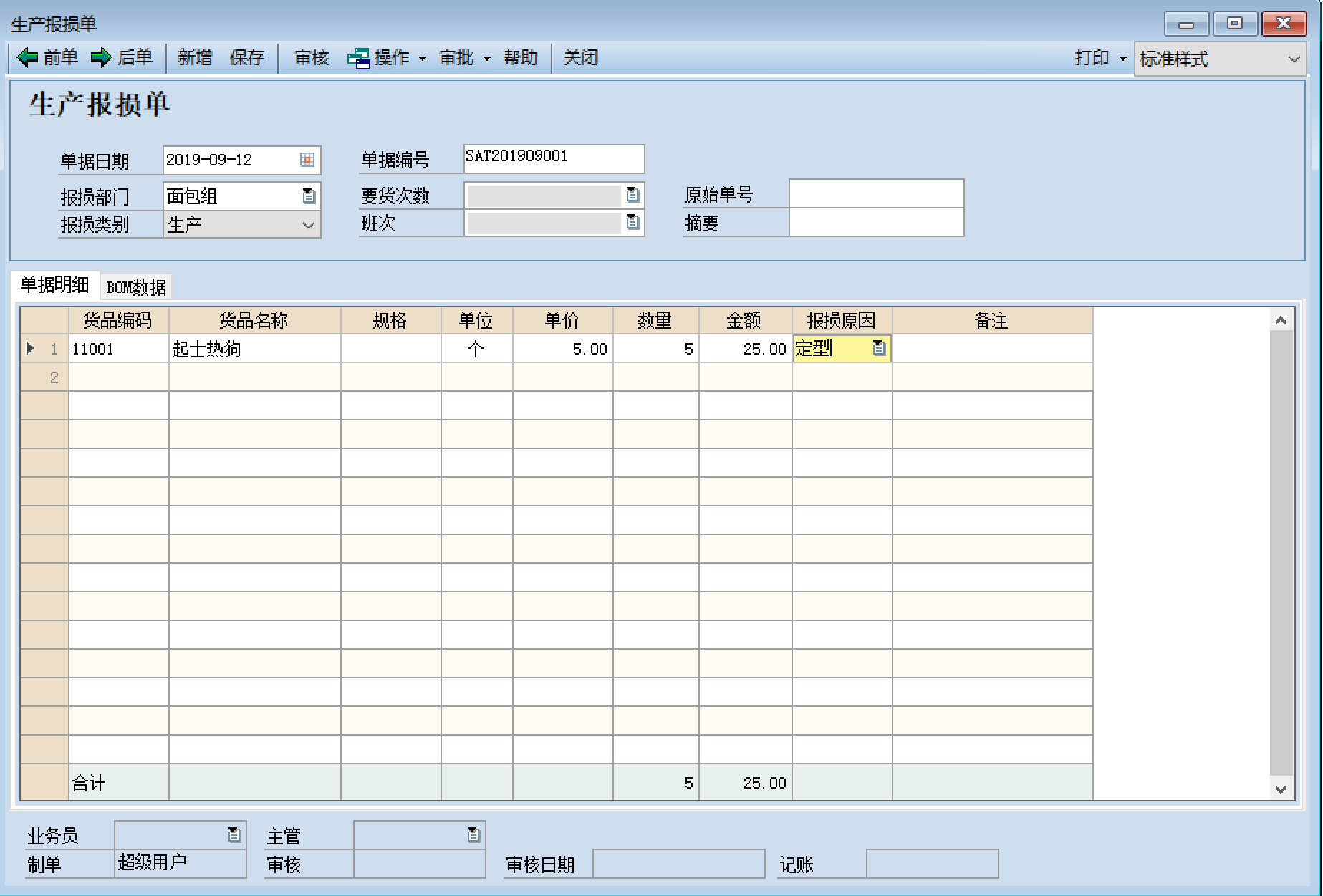This screenshot has width=1323, height=896.
Task: Open the 报损原因 lookup in row 1
Action: (879, 348)
